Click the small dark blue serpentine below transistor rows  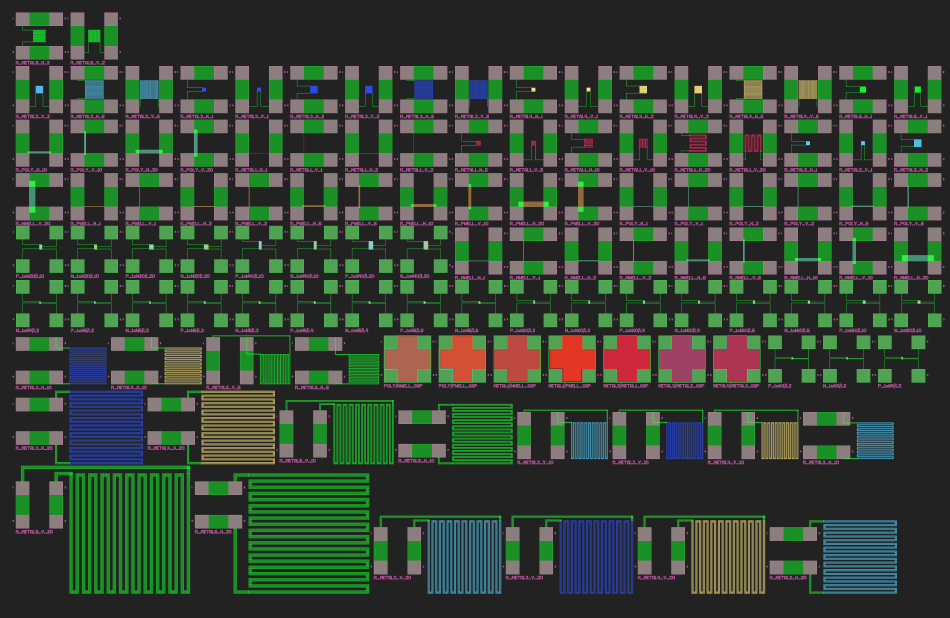click(x=88, y=365)
